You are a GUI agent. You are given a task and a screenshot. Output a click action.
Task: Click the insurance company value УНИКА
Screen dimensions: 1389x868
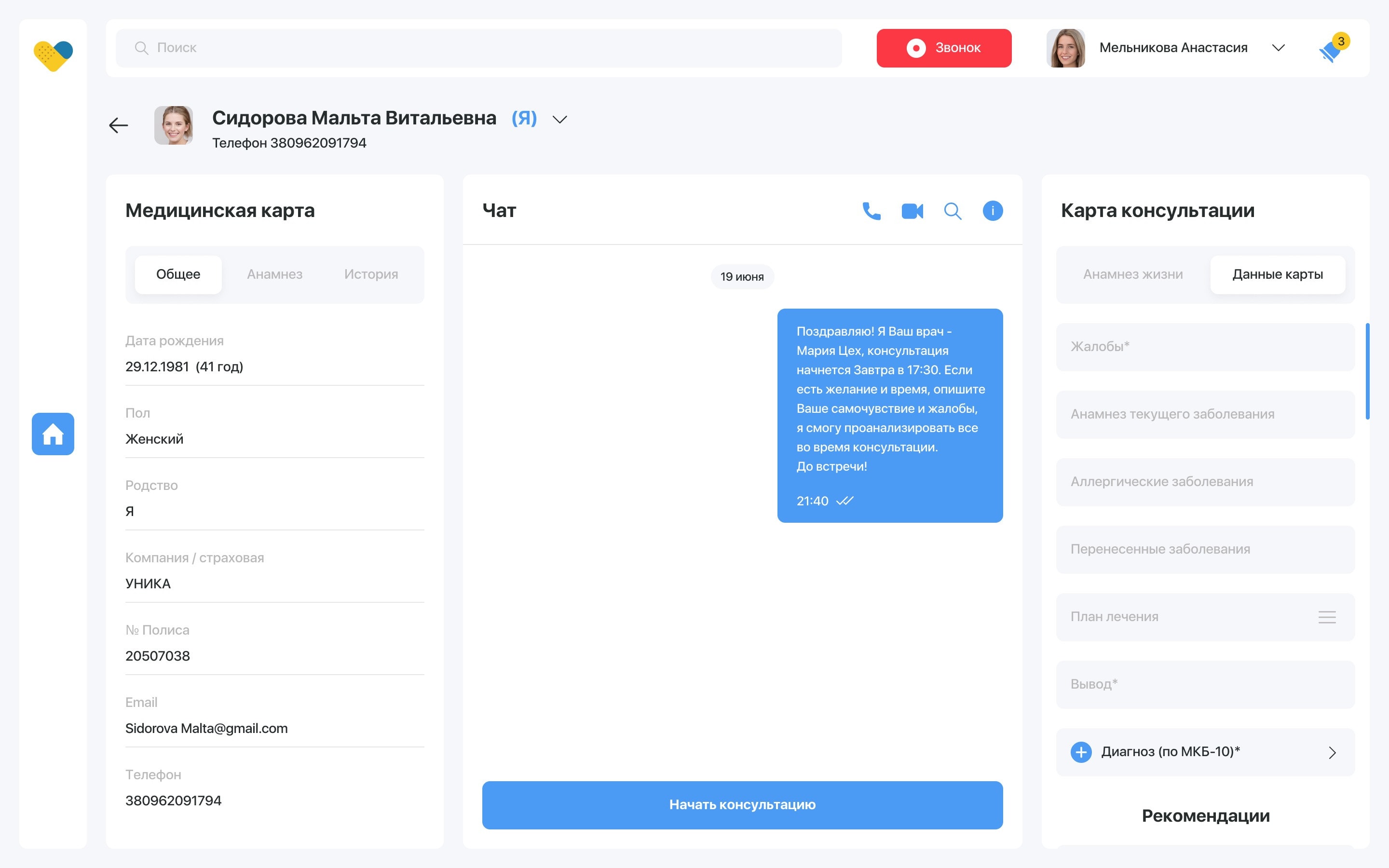coord(148,584)
